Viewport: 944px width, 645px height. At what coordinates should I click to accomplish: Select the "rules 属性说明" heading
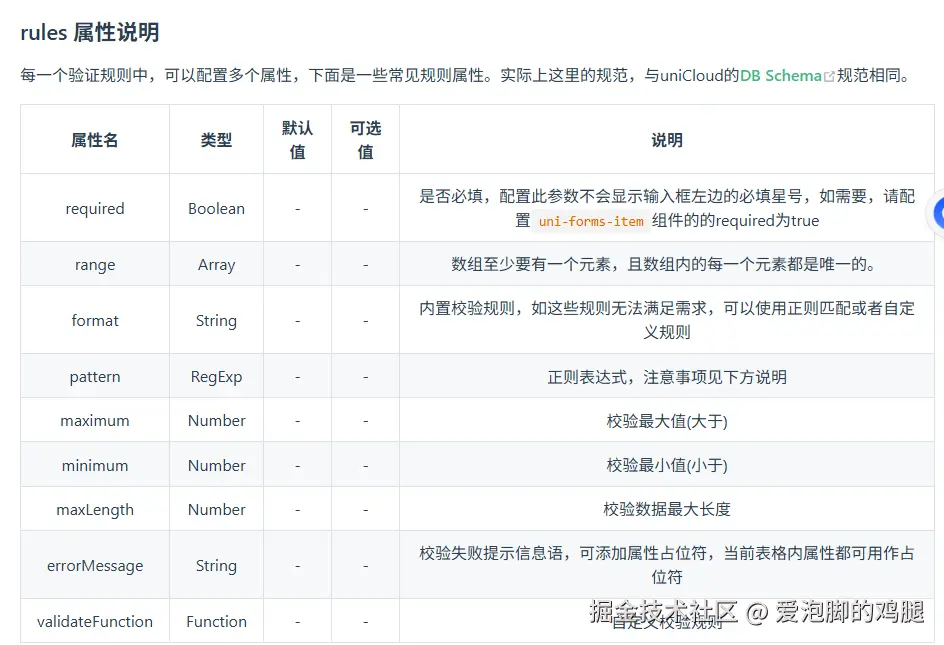coord(90,32)
